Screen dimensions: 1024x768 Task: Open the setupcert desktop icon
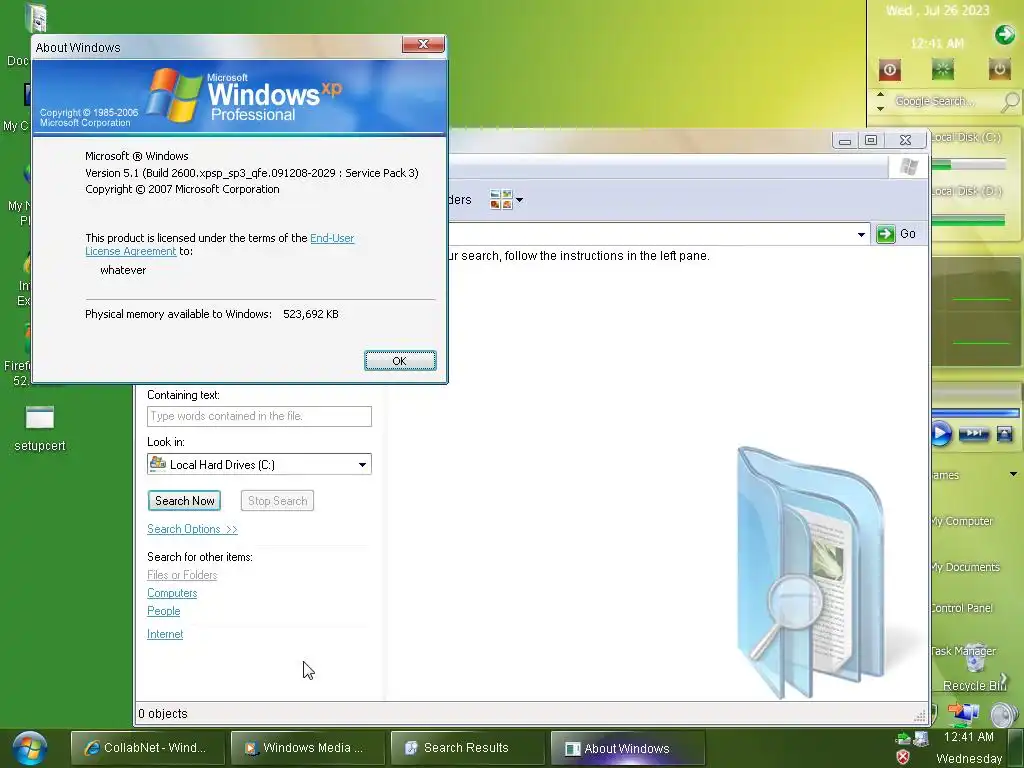(40, 428)
